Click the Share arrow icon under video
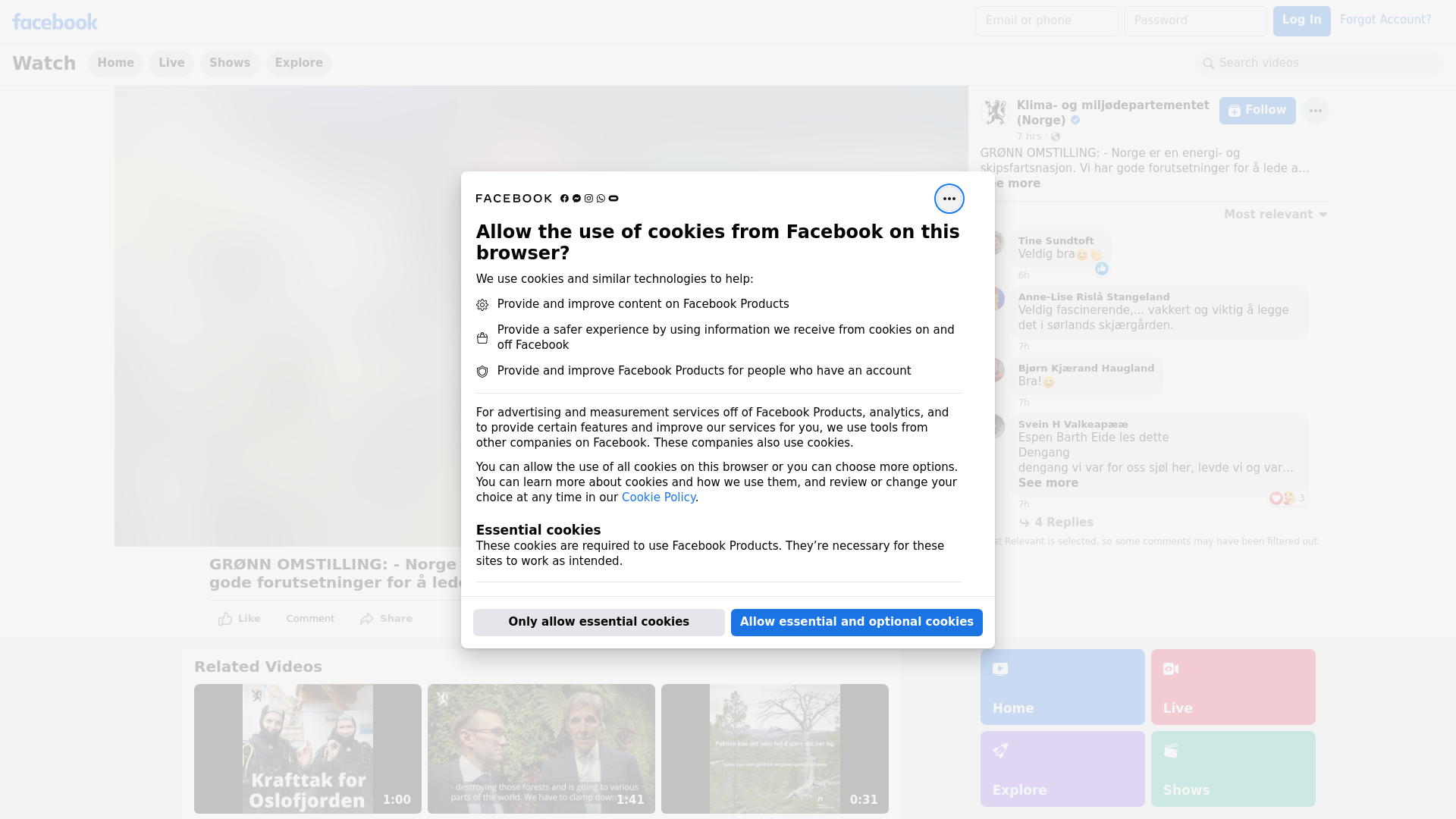 pos(367,619)
